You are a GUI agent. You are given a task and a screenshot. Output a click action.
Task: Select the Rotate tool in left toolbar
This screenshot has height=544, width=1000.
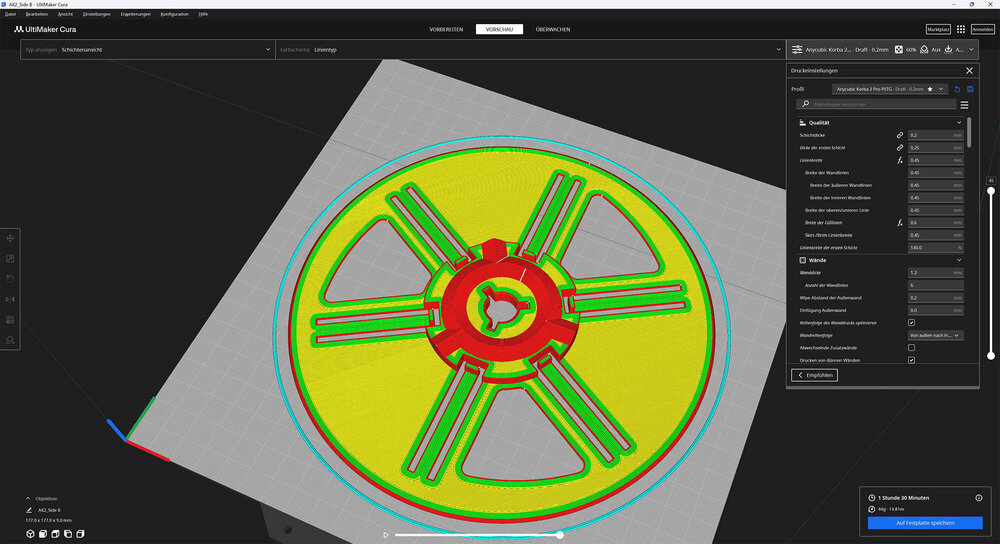pos(10,279)
